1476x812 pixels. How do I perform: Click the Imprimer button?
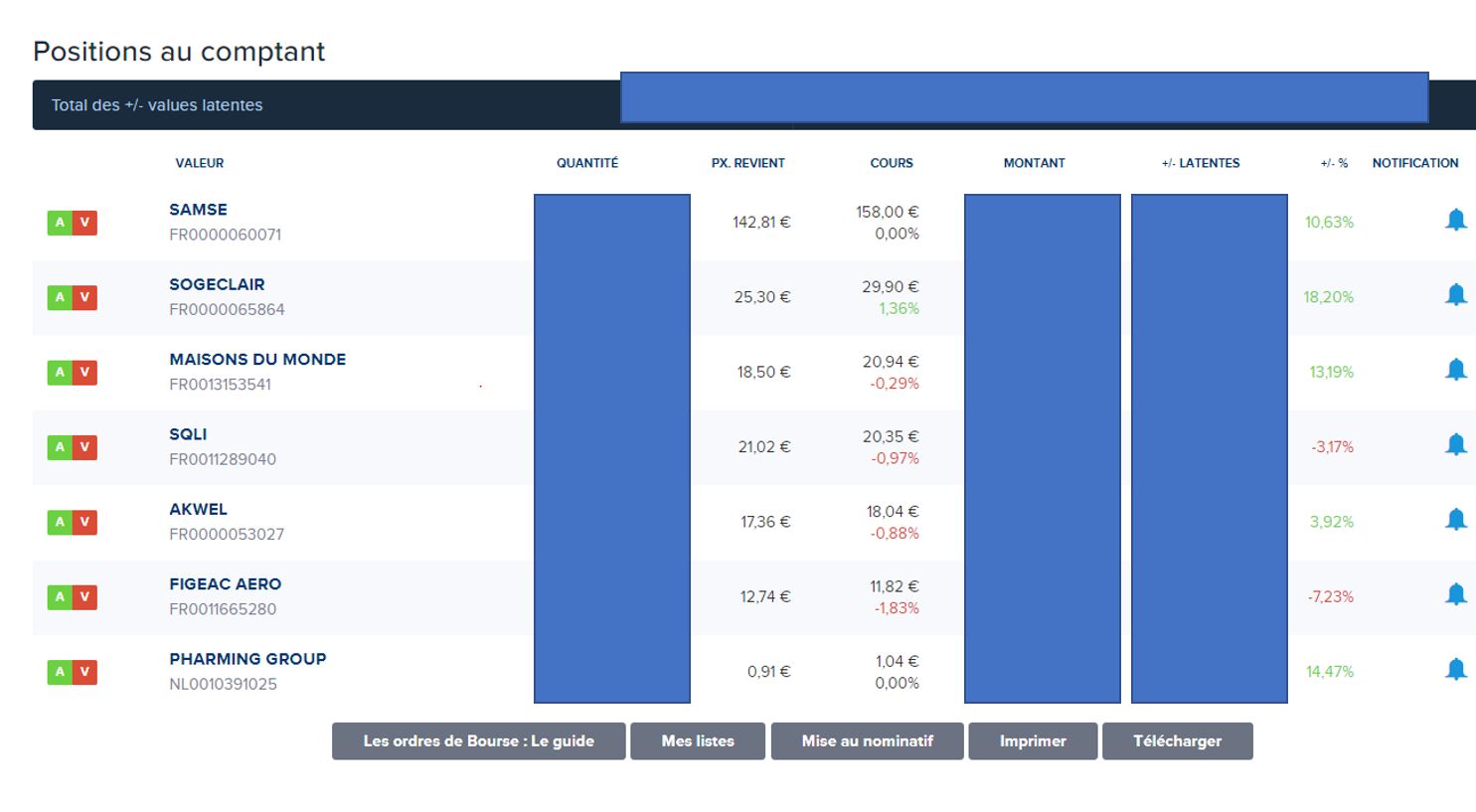coord(1033,741)
